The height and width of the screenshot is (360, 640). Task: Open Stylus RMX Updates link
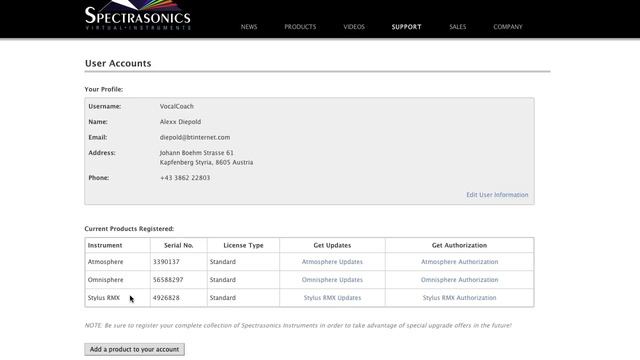click(x=332, y=298)
